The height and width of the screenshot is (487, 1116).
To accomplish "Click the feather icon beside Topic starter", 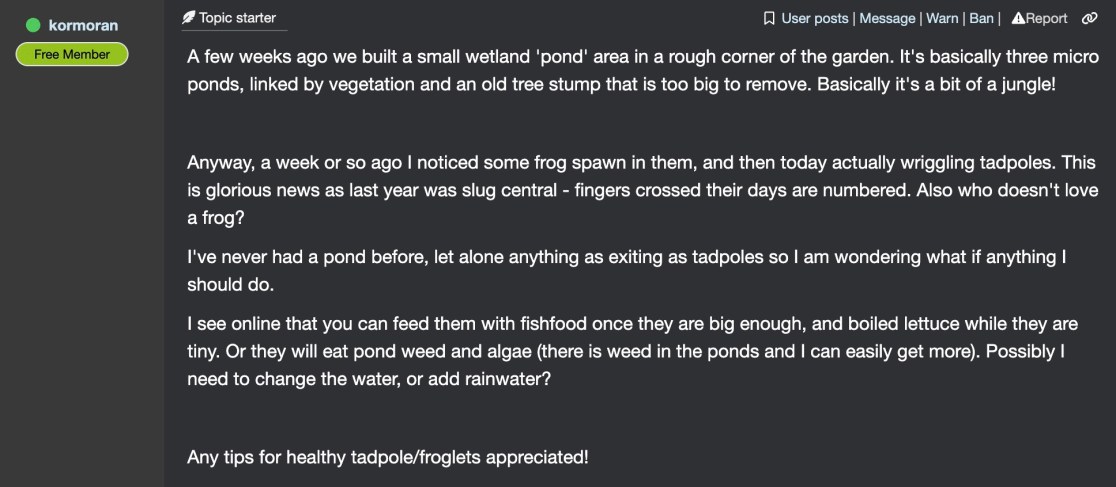I will [188, 17].
